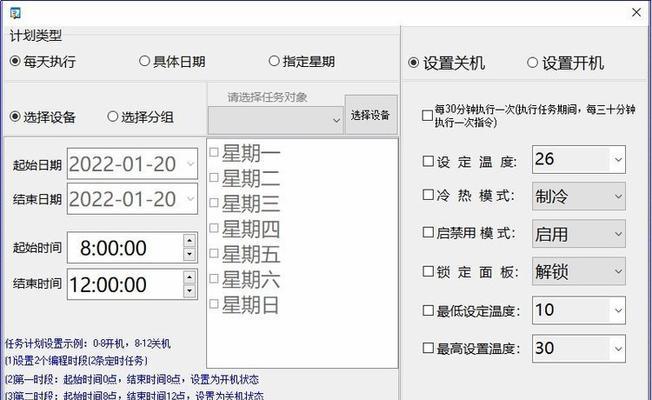The image size is (652, 400).
Task: Check the 星期日 checkbox
Action: coord(214,304)
